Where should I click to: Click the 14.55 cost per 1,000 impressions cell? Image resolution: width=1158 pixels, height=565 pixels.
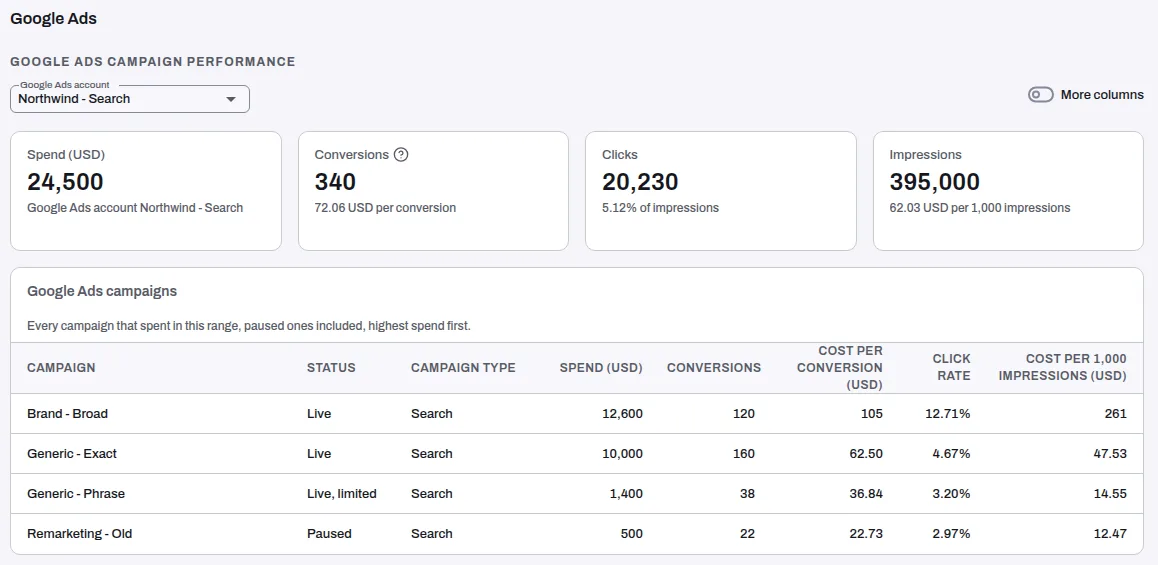click(x=1110, y=493)
